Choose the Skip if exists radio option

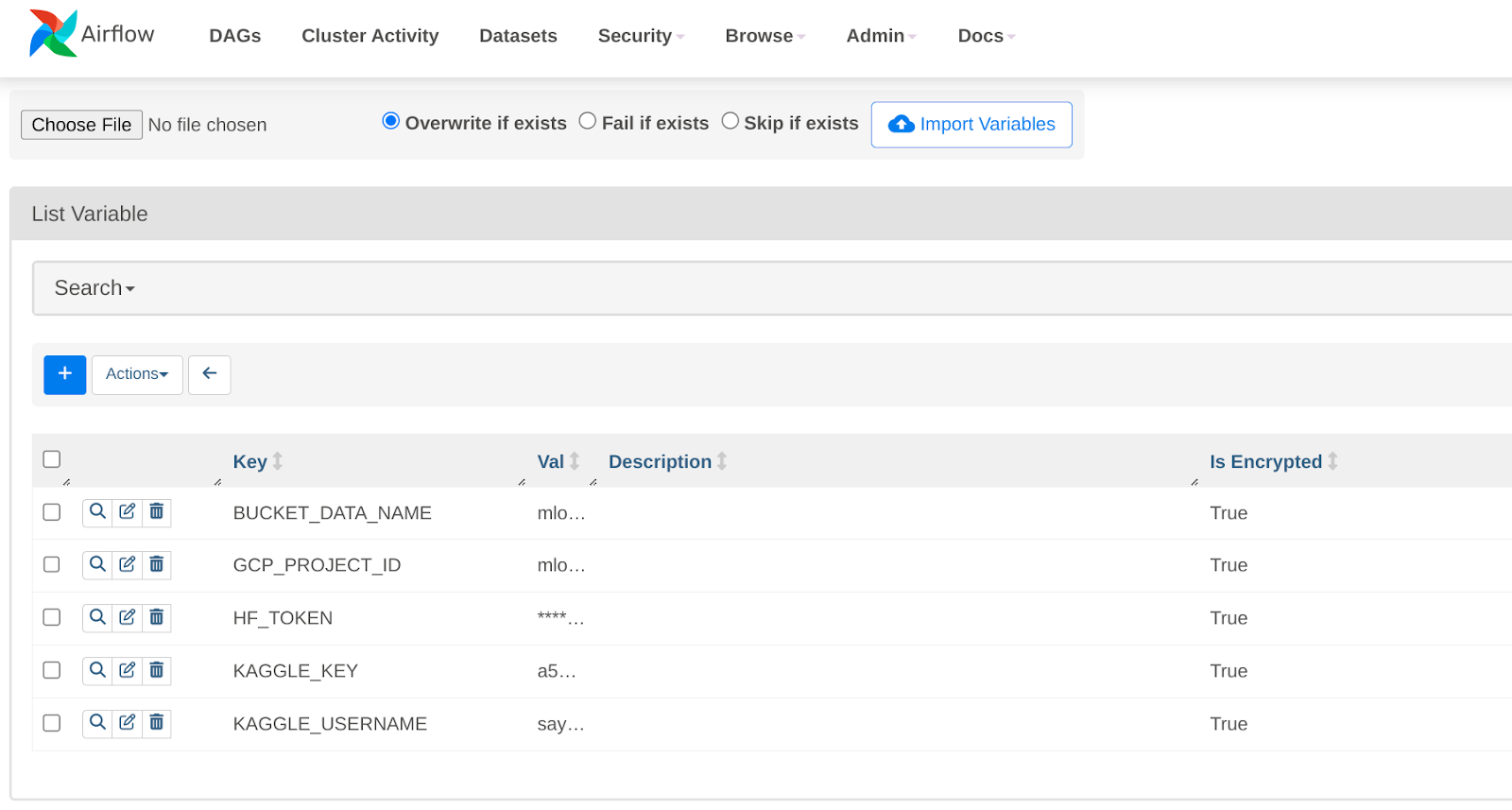730,122
